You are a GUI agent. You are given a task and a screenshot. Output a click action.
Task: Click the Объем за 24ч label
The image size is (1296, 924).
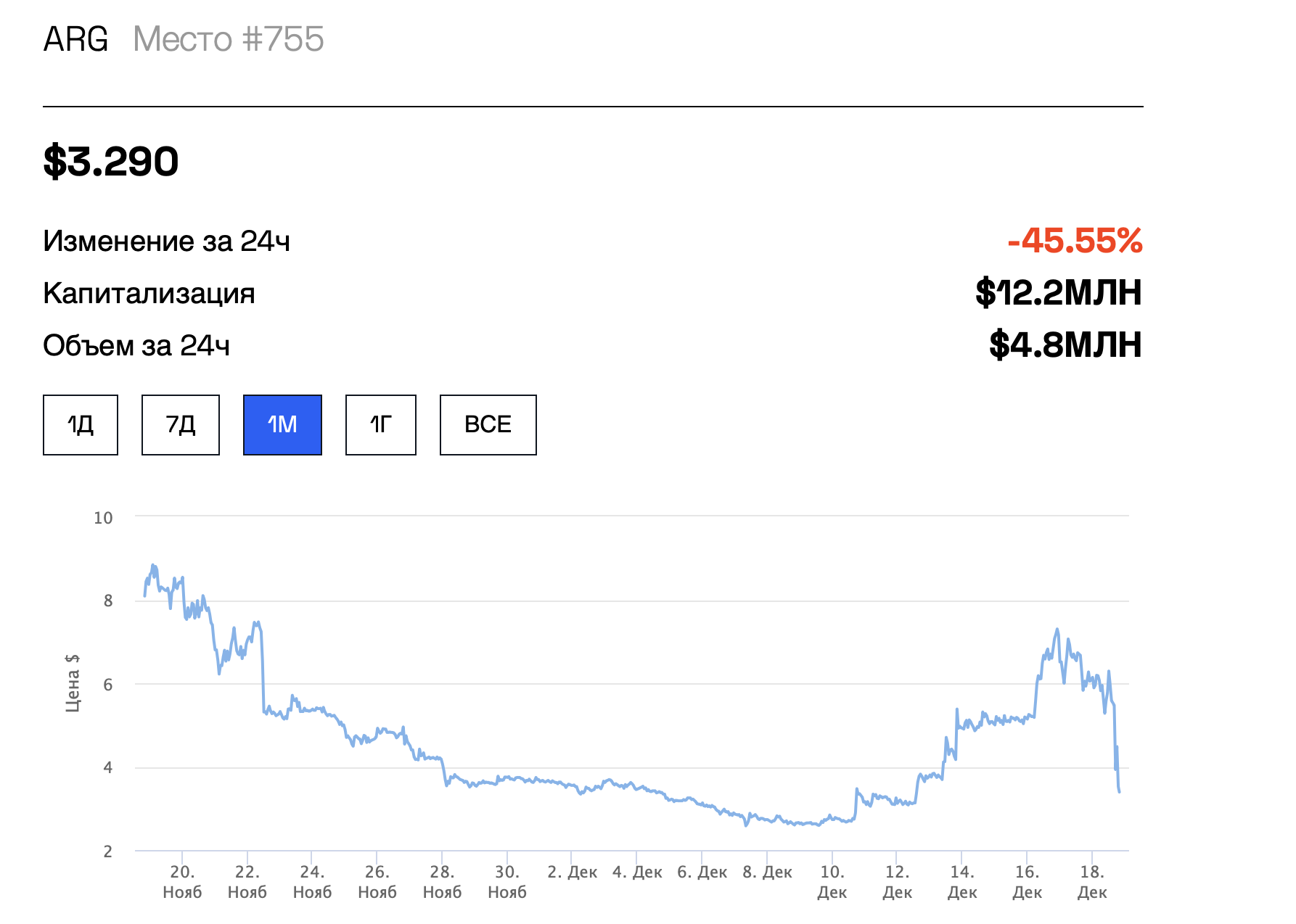(136, 346)
